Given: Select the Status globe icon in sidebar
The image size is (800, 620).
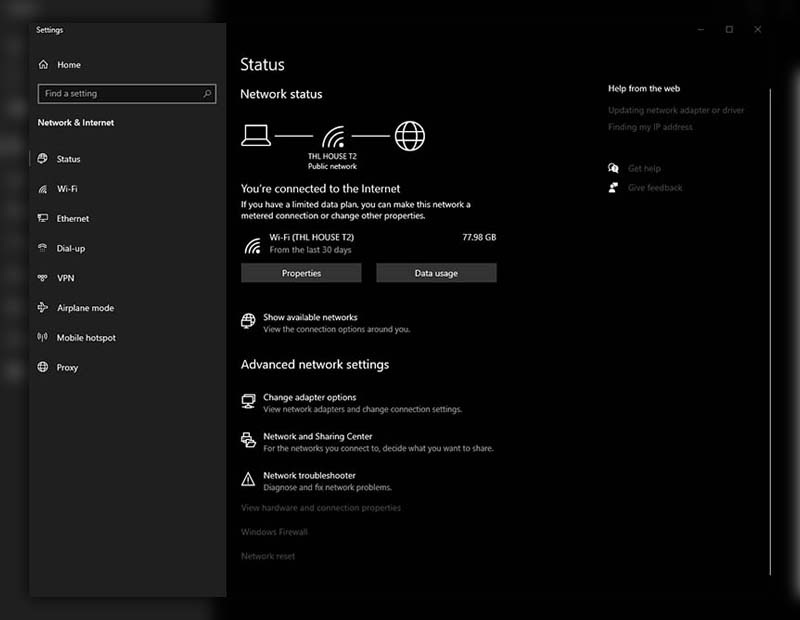Looking at the screenshot, I should coord(43,159).
